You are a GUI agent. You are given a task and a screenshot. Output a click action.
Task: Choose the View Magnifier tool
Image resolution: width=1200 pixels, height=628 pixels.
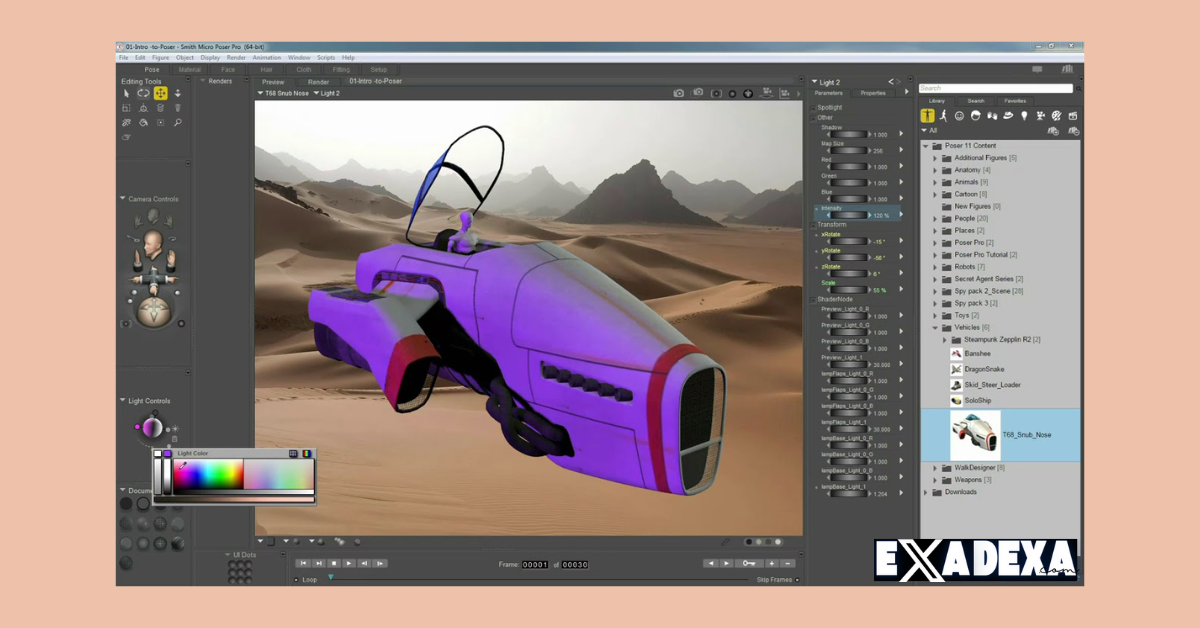point(178,122)
